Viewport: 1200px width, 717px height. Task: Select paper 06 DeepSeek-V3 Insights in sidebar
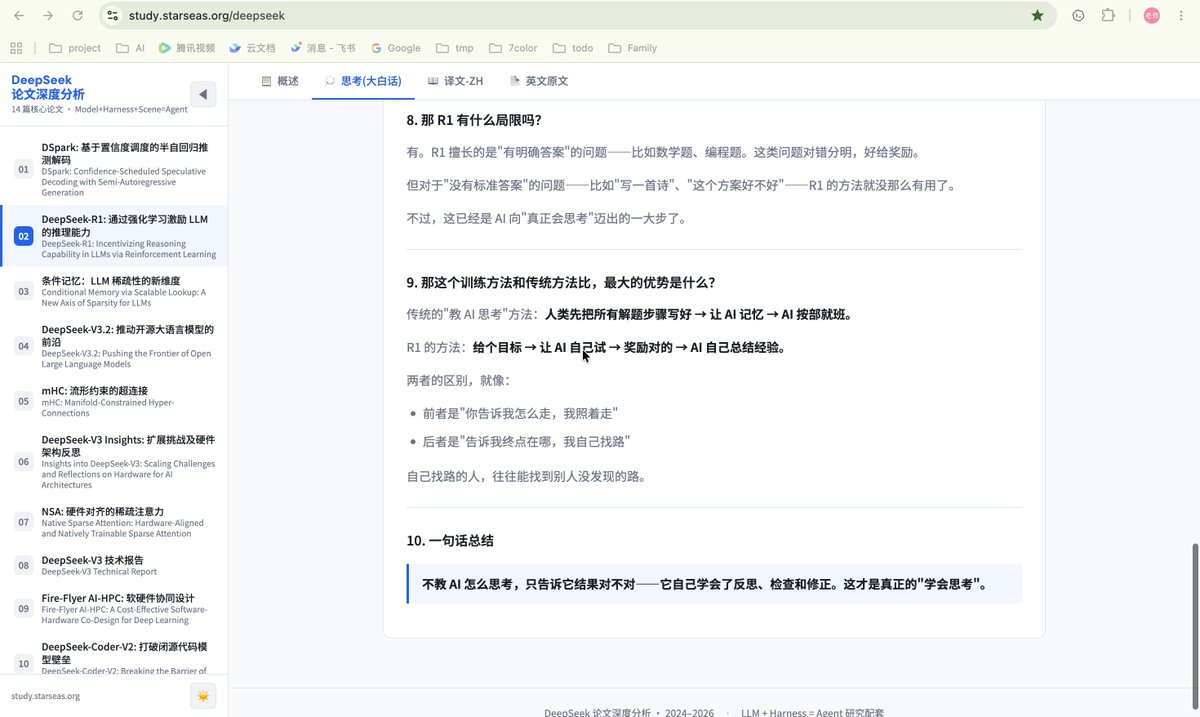[114, 462]
